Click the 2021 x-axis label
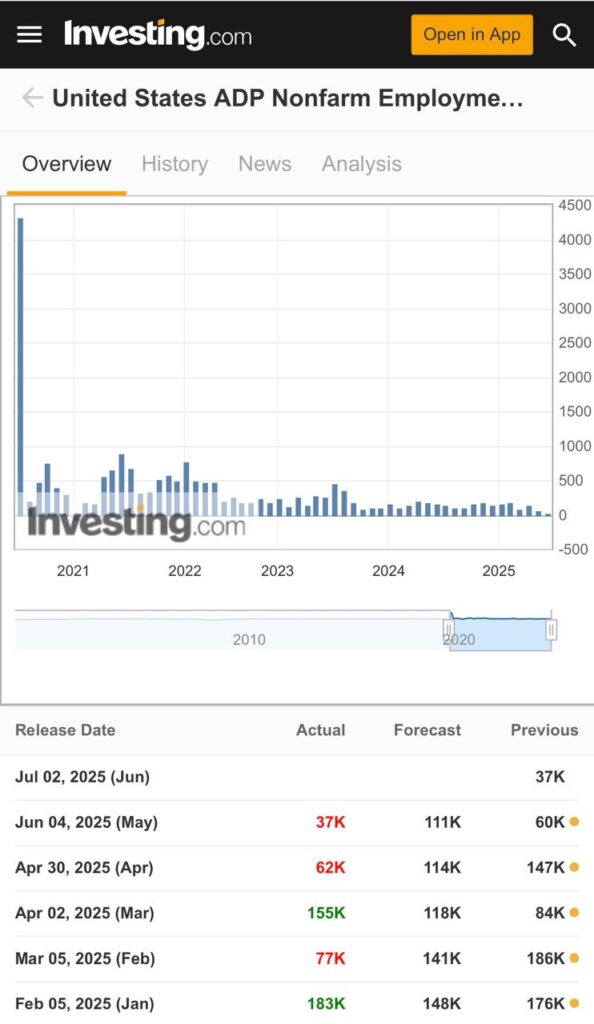Viewport: 594px width, 1024px height. click(x=73, y=571)
